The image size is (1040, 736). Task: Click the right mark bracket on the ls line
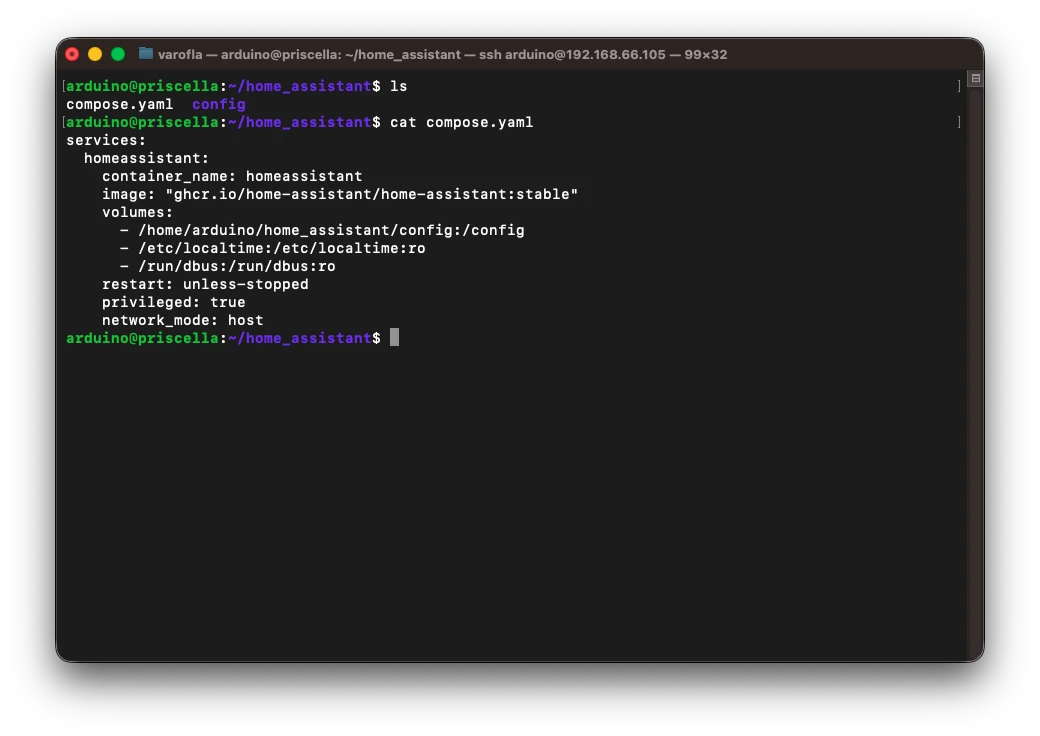[x=958, y=87]
